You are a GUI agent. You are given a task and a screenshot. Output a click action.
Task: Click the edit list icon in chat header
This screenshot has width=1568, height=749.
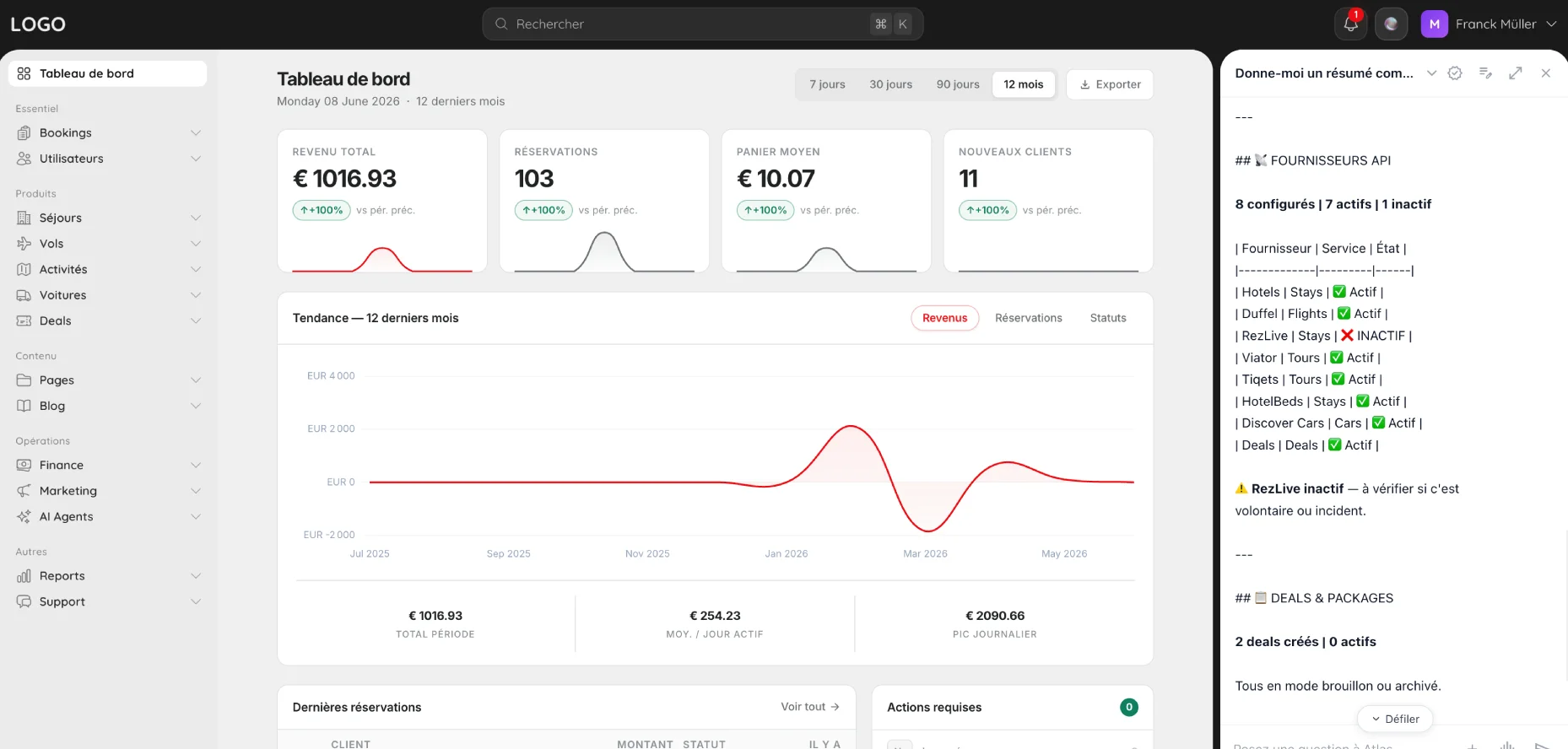click(x=1485, y=73)
